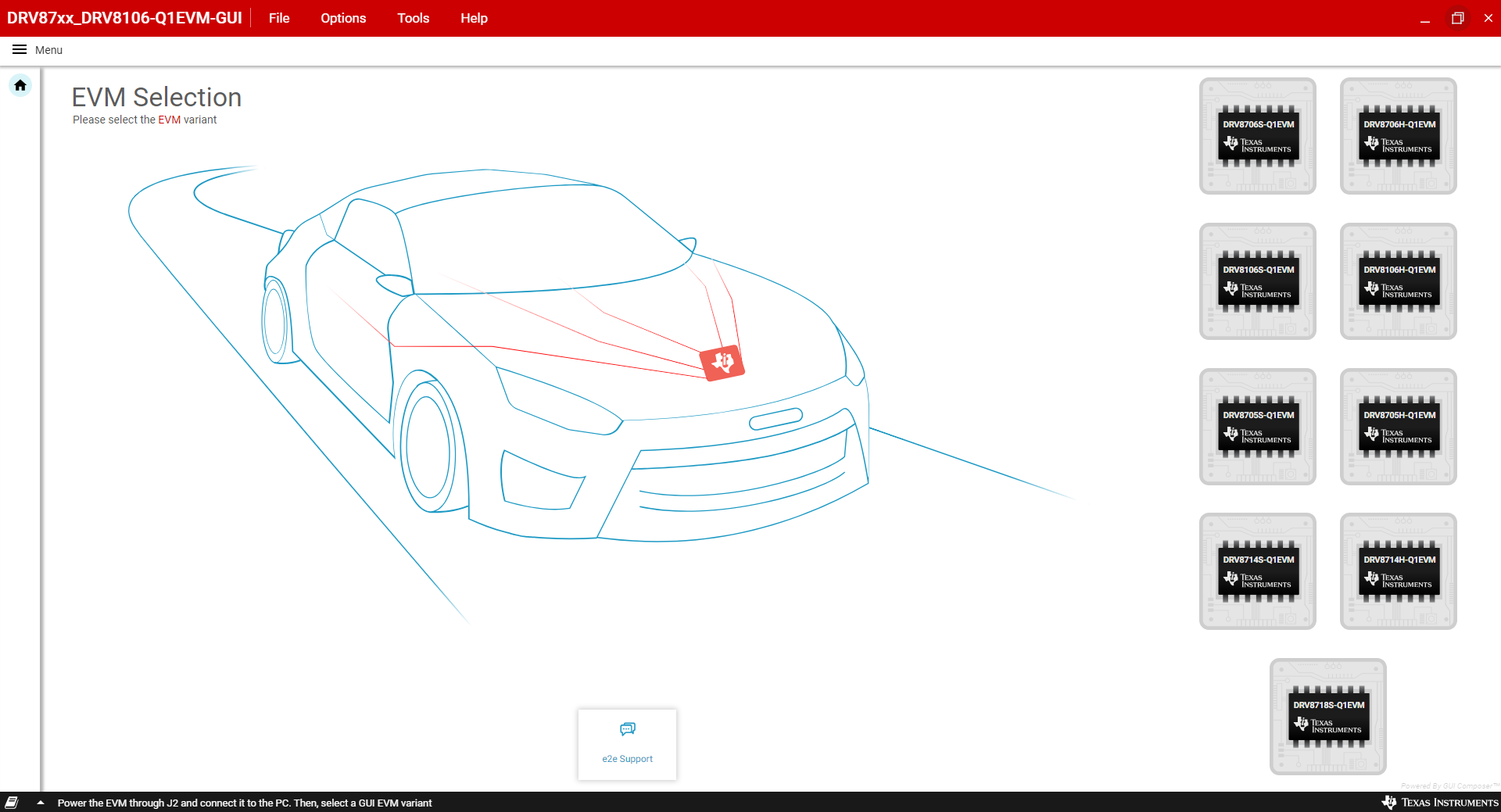This screenshot has width=1501, height=812.
Task: Pick the DRV8705S-Q1EVM variant
Action: 1258,427
